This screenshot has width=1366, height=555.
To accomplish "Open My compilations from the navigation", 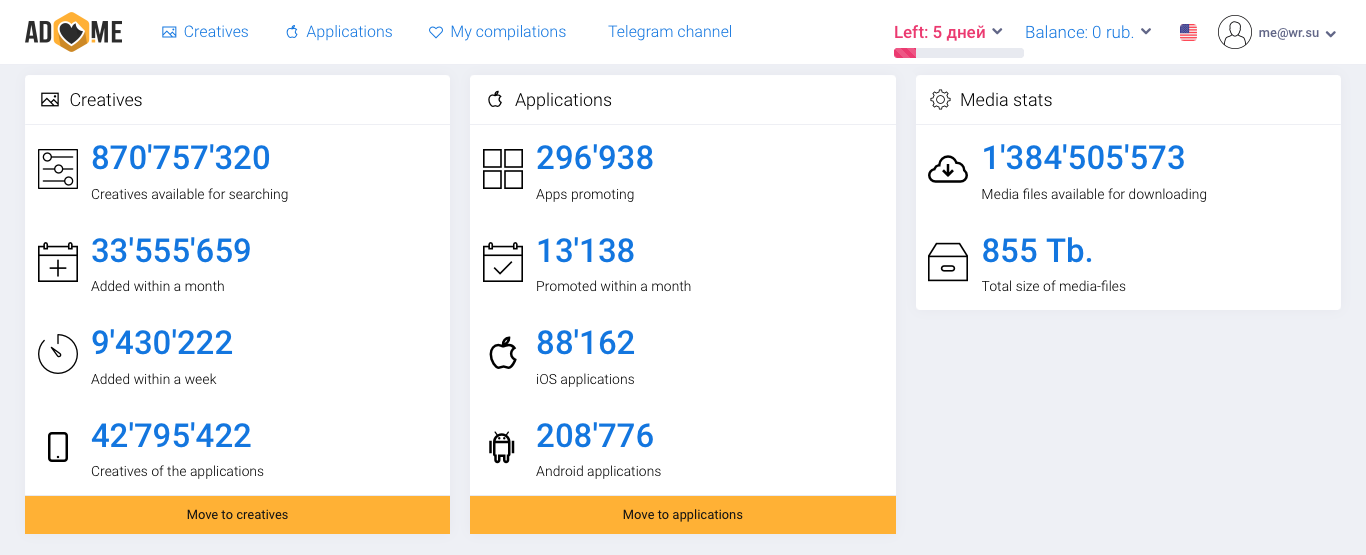I will click(x=497, y=32).
